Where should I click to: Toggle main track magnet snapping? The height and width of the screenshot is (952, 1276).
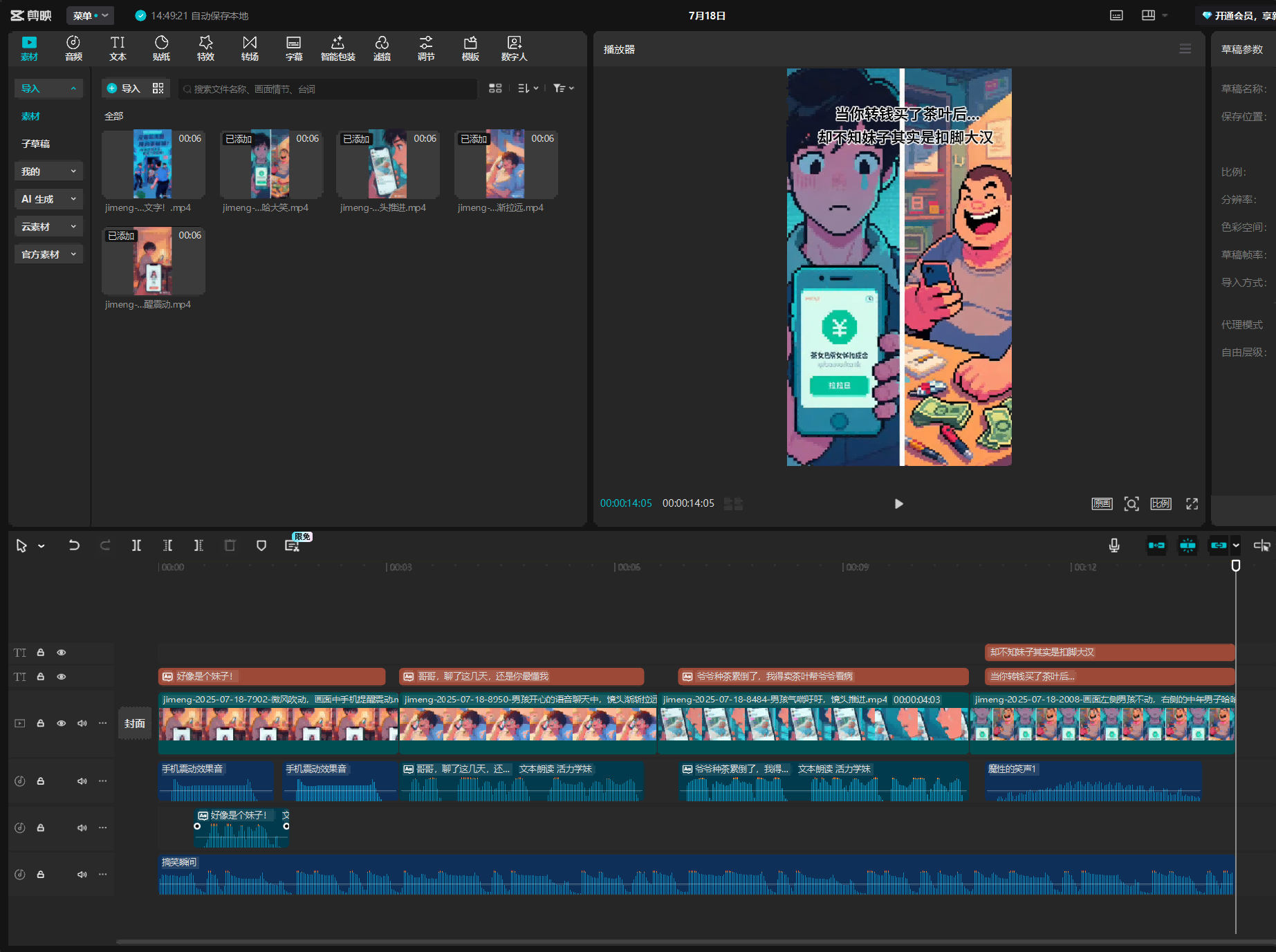[1156, 545]
